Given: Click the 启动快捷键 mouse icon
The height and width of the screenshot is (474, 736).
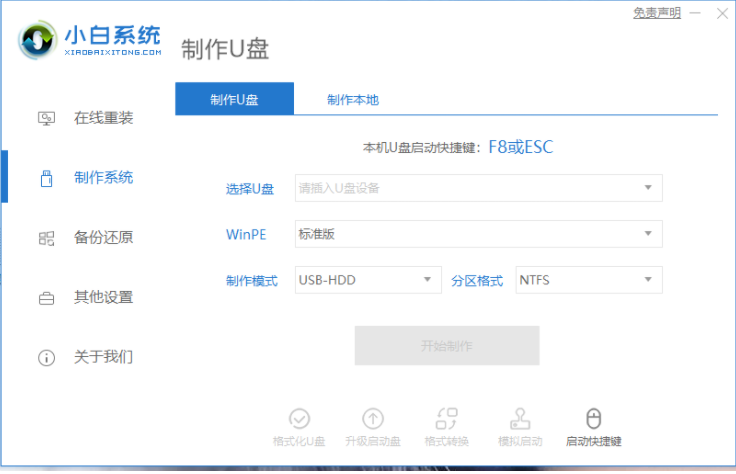Looking at the screenshot, I should (x=593, y=419).
